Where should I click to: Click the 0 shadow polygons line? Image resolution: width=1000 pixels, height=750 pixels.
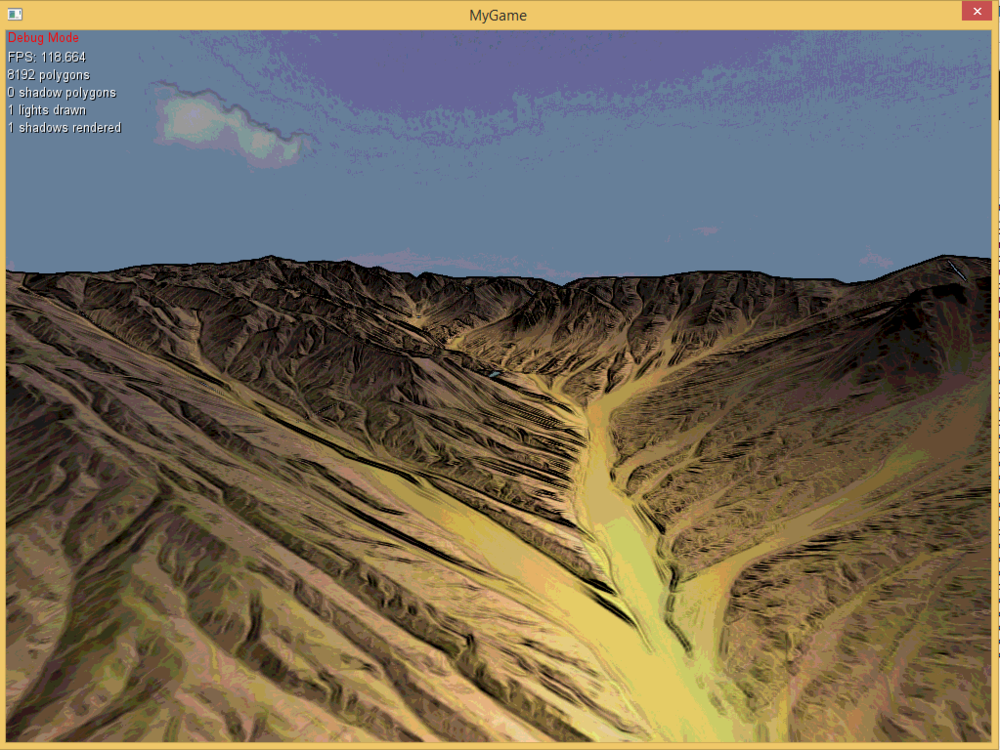click(61, 92)
